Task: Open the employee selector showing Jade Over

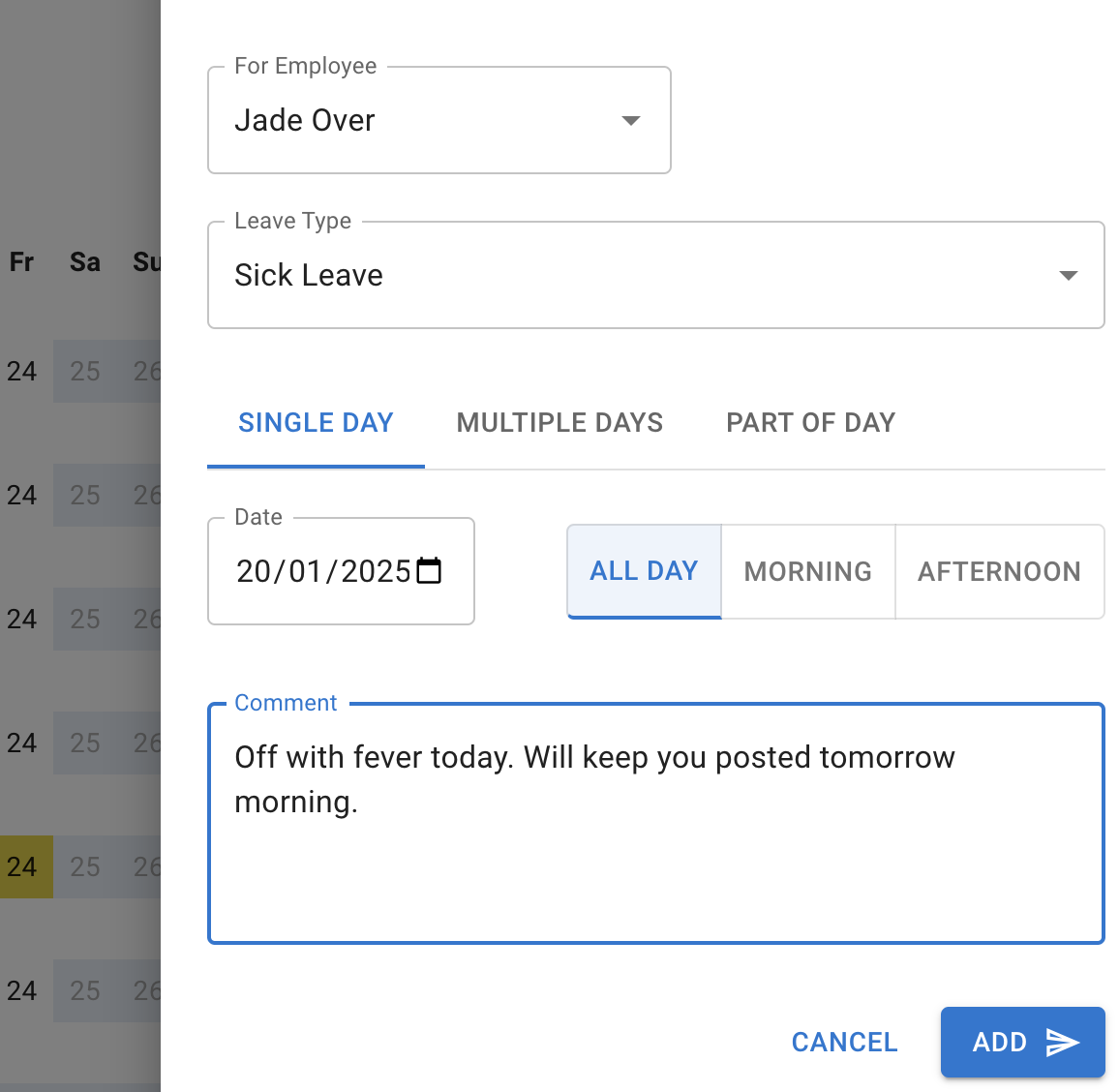Action: pyautogui.click(x=439, y=120)
